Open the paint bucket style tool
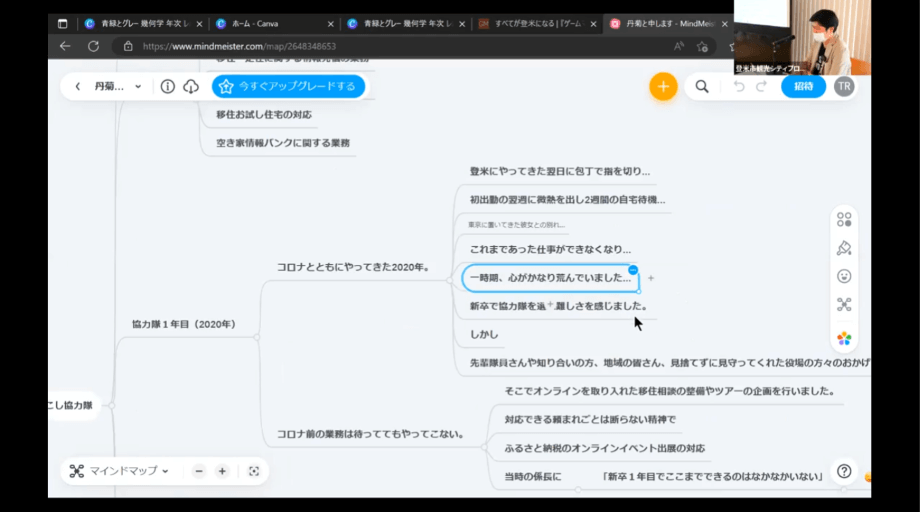920x512 pixels. pyautogui.click(x=844, y=248)
